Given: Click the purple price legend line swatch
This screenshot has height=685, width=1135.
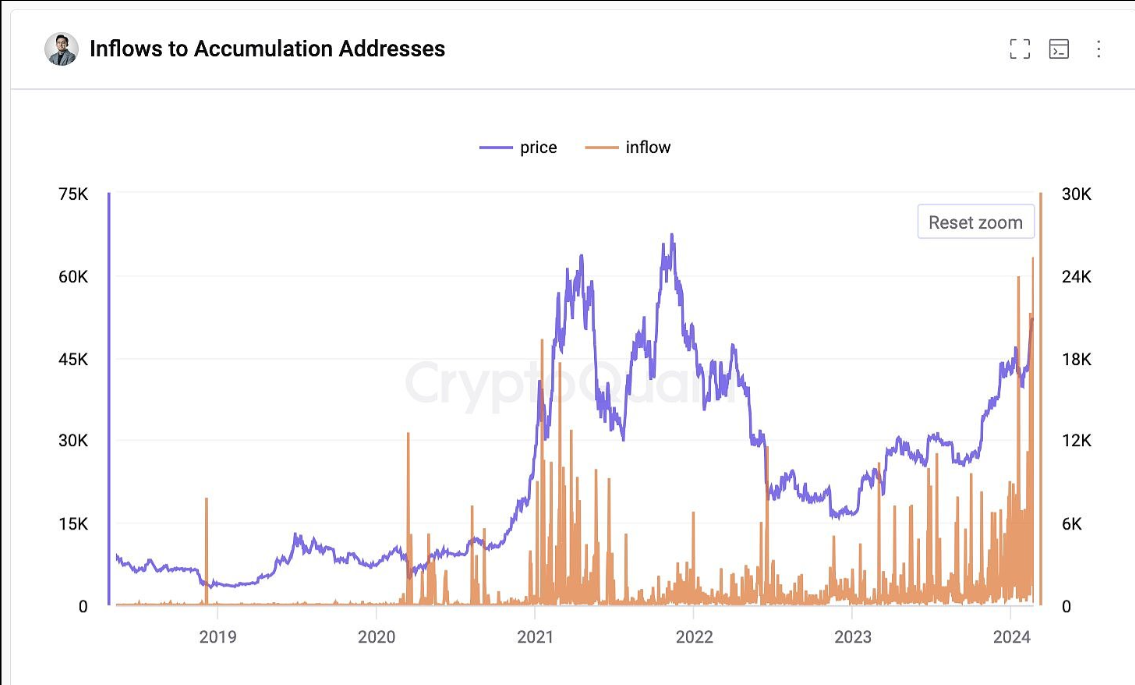Looking at the screenshot, I should (496, 148).
